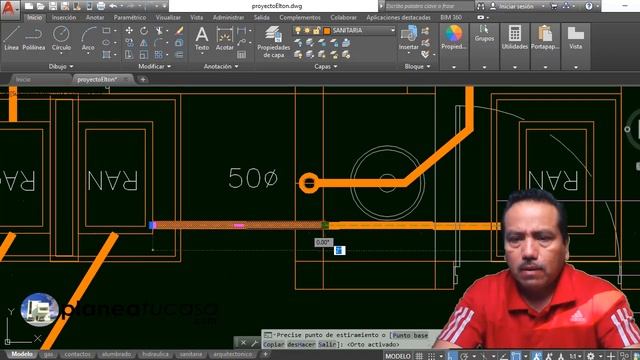This screenshot has width=640, height=360.
Task: Undo last action in quick access toolbar
Action: [x=113, y=6]
